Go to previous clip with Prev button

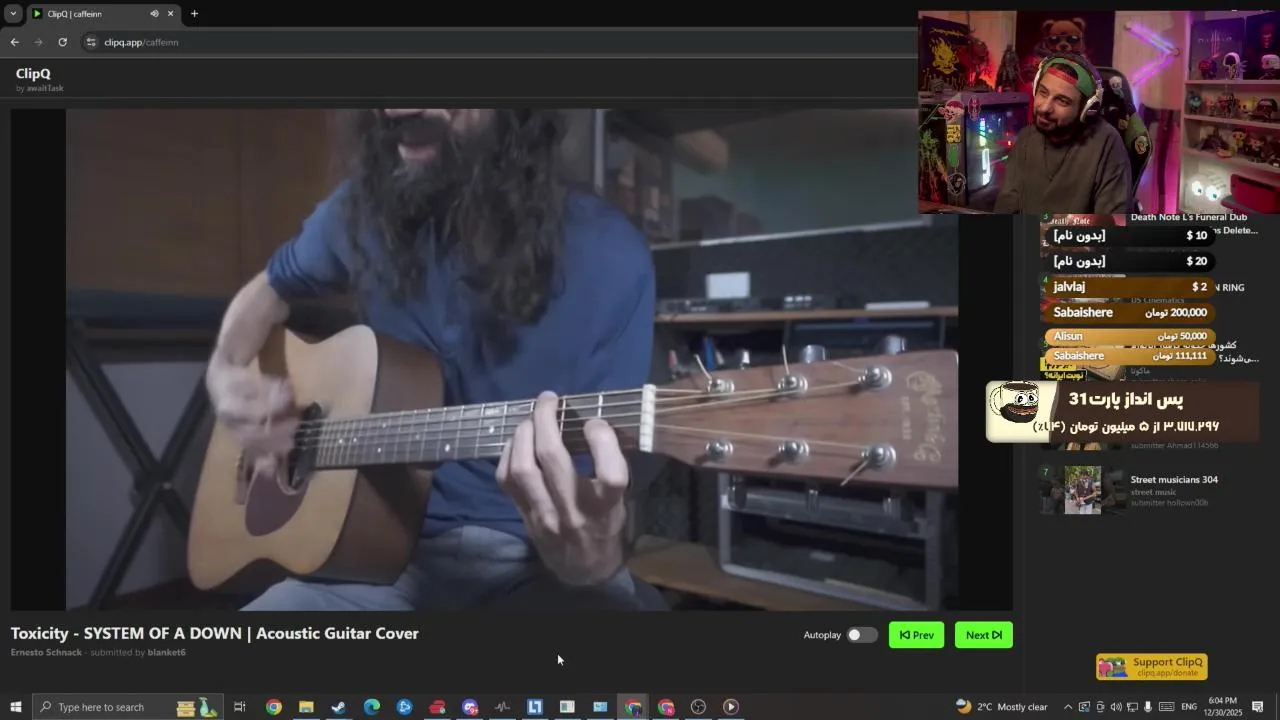916,635
